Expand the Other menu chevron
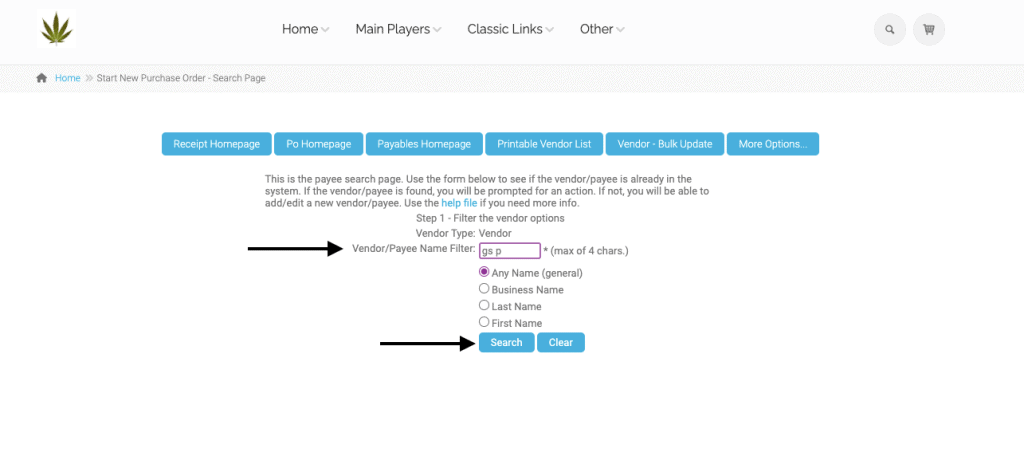The height and width of the screenshot is (472, 1024). point(620,30)
